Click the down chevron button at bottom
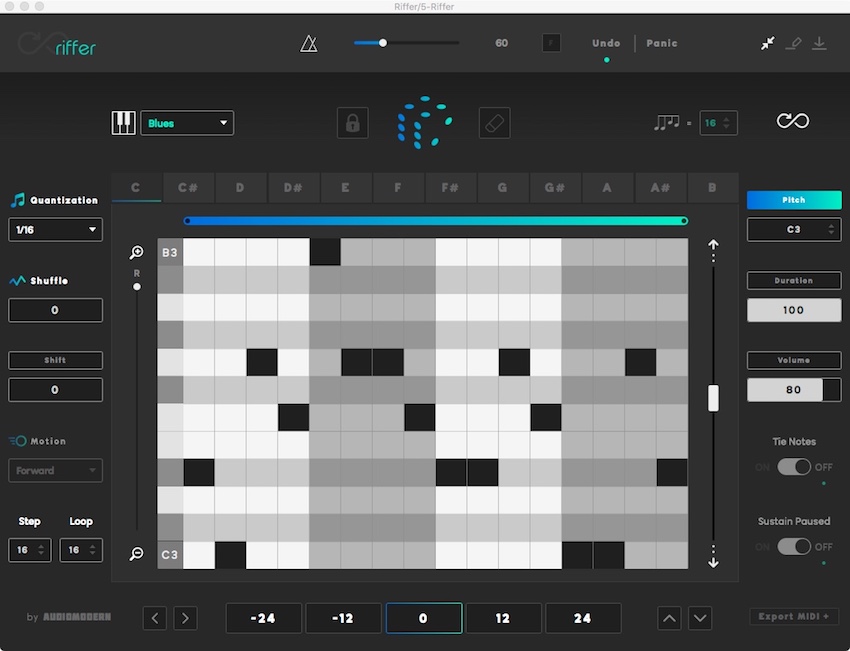Viewport: 850px width, 651px height. (700, 618)
